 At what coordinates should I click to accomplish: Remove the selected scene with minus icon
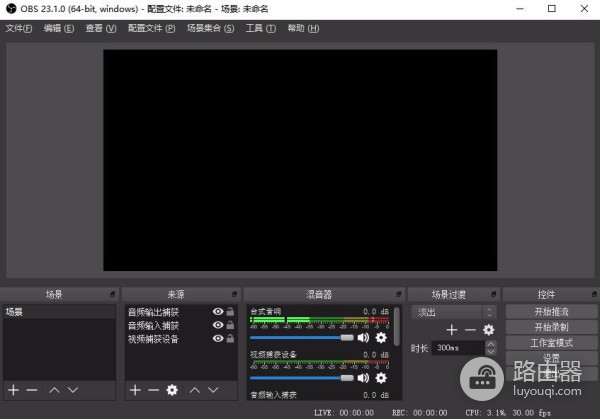click(32, 390)
